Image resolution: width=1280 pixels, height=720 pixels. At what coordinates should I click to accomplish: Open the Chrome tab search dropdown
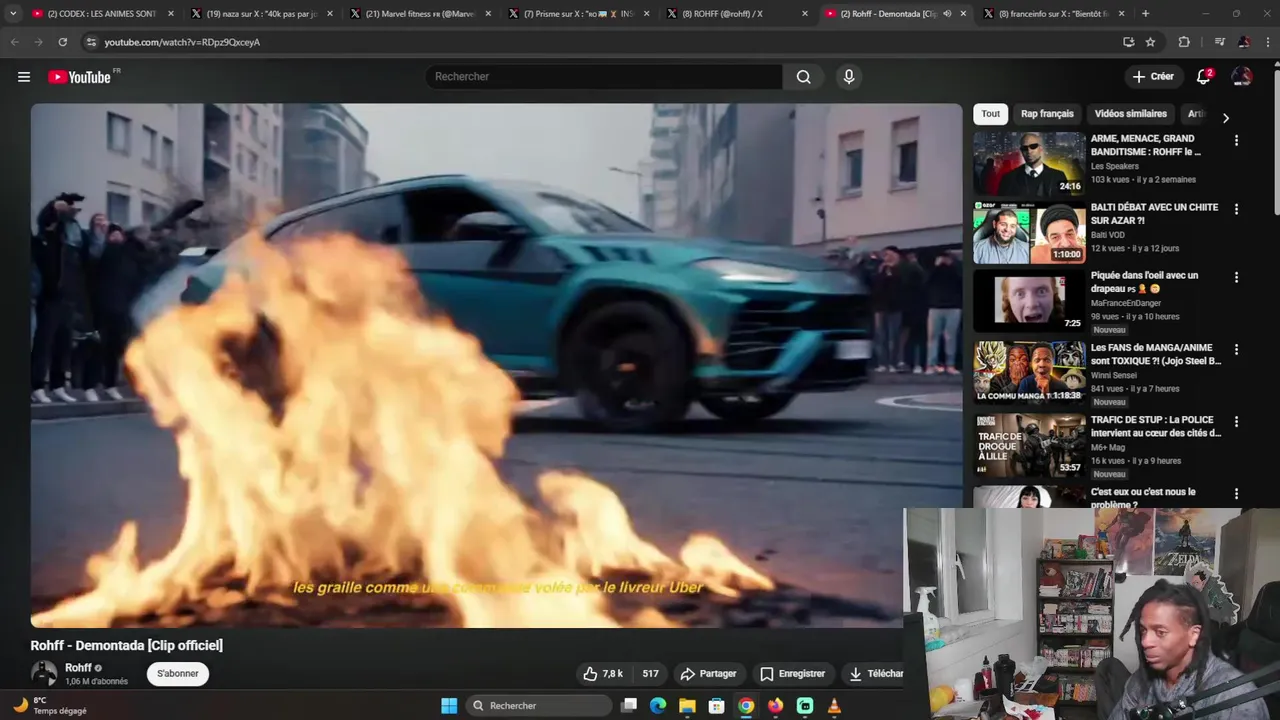[13, 14]
